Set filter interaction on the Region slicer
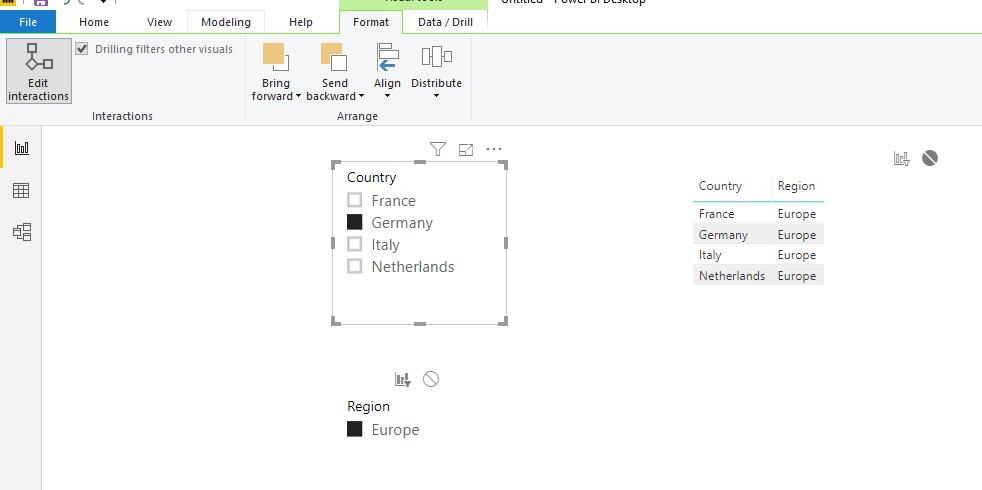 [403, 378]
